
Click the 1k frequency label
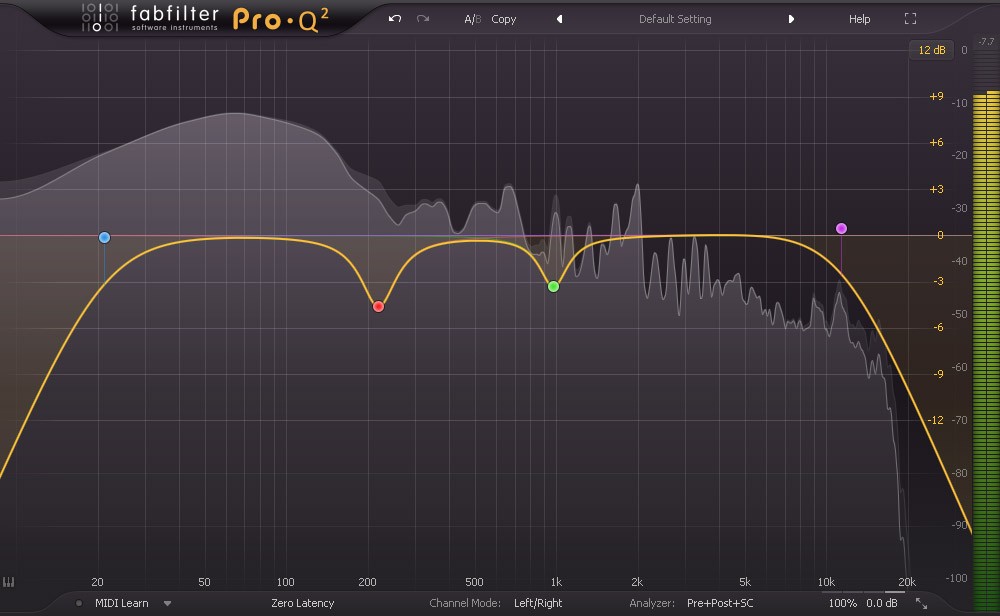[556, 582]
